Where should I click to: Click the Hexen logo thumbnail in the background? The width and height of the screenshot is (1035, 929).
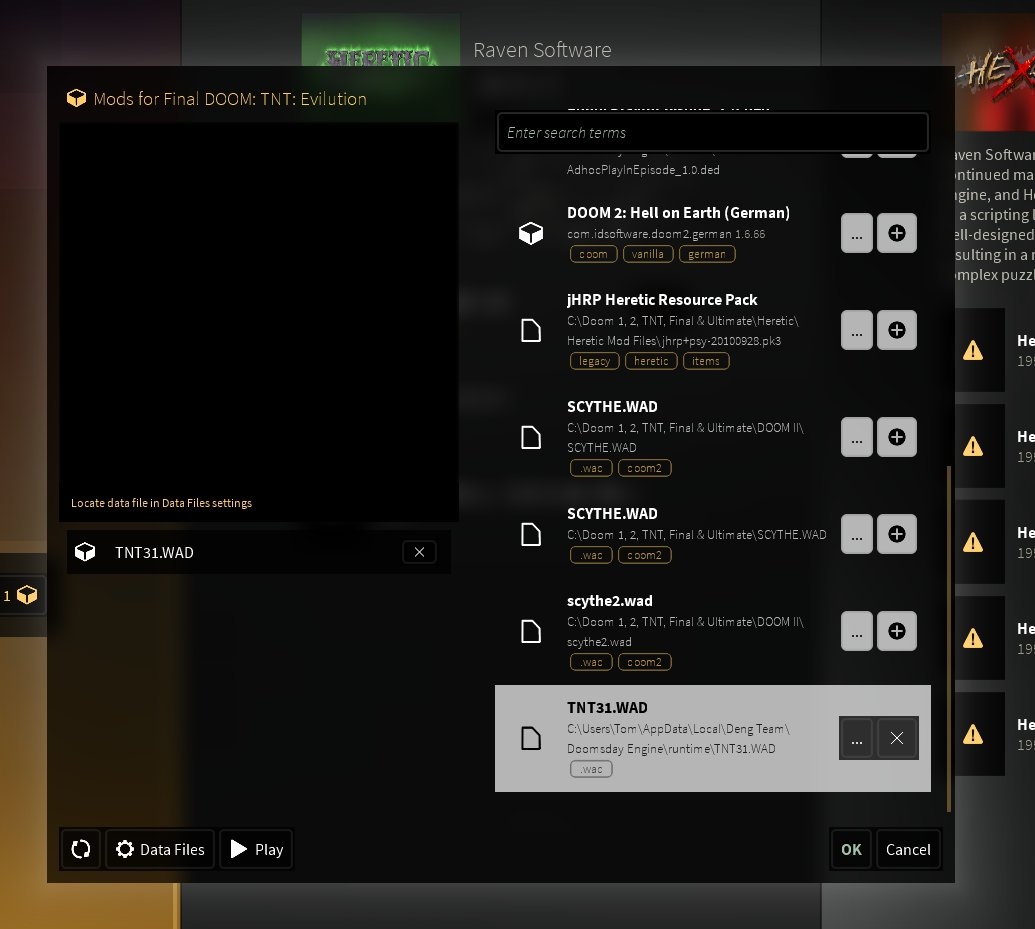[x=988, y=73]
